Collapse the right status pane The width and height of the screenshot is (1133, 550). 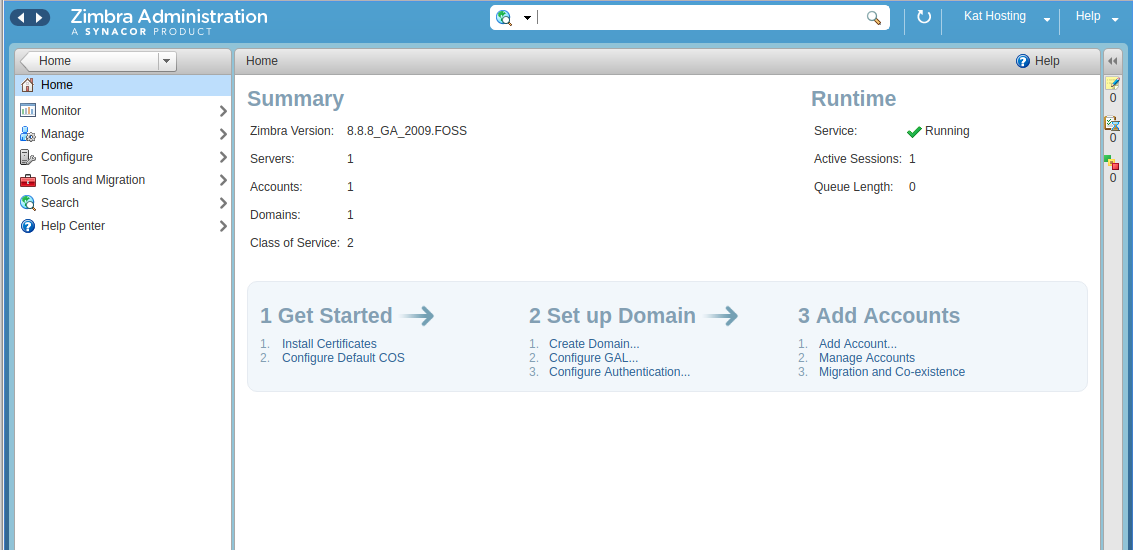point(1112,61)
